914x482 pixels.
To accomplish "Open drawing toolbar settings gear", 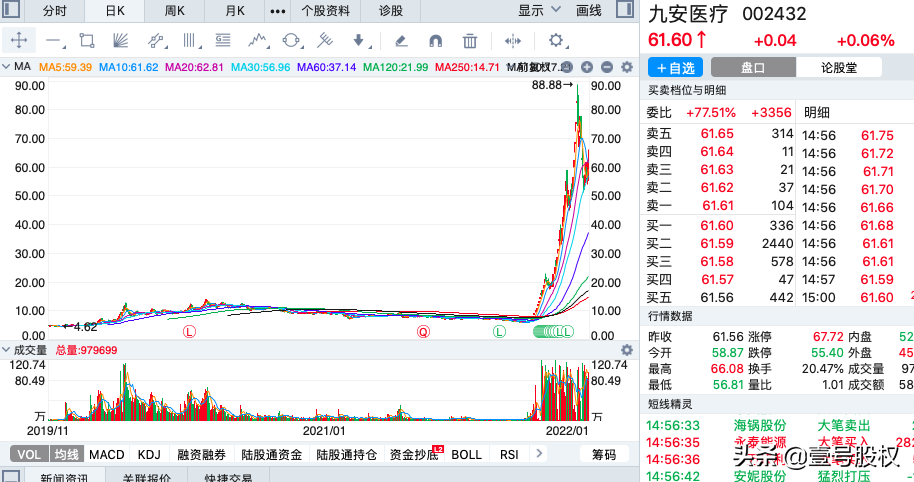I will pyautogui.click(x=557, y=40).
